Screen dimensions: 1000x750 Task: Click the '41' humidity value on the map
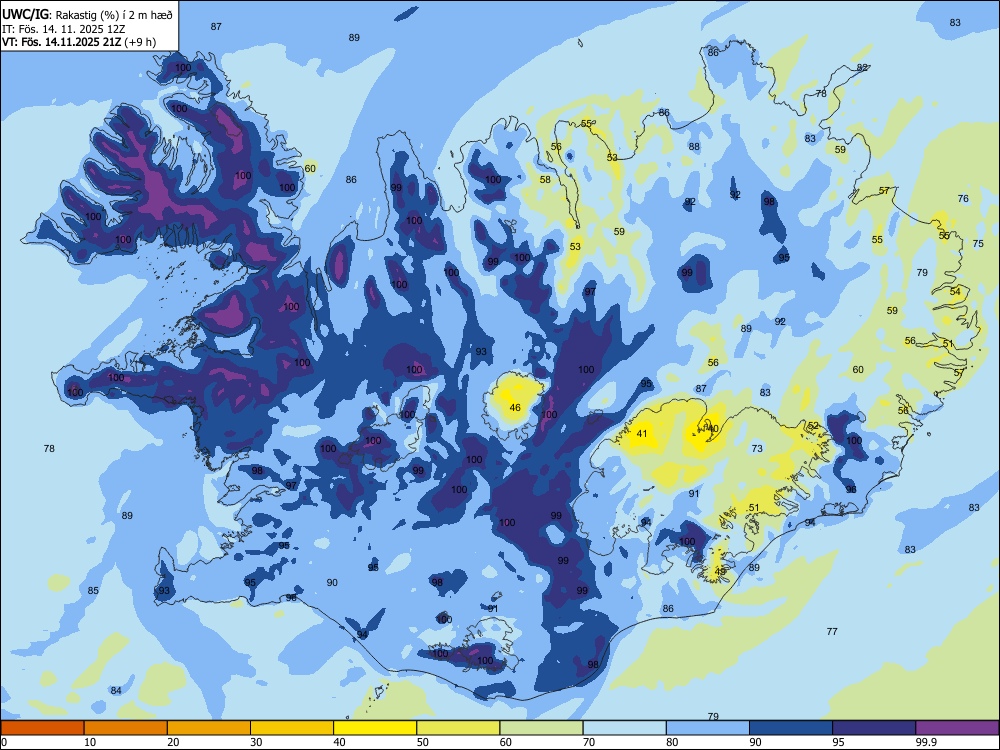pos(642,434)
